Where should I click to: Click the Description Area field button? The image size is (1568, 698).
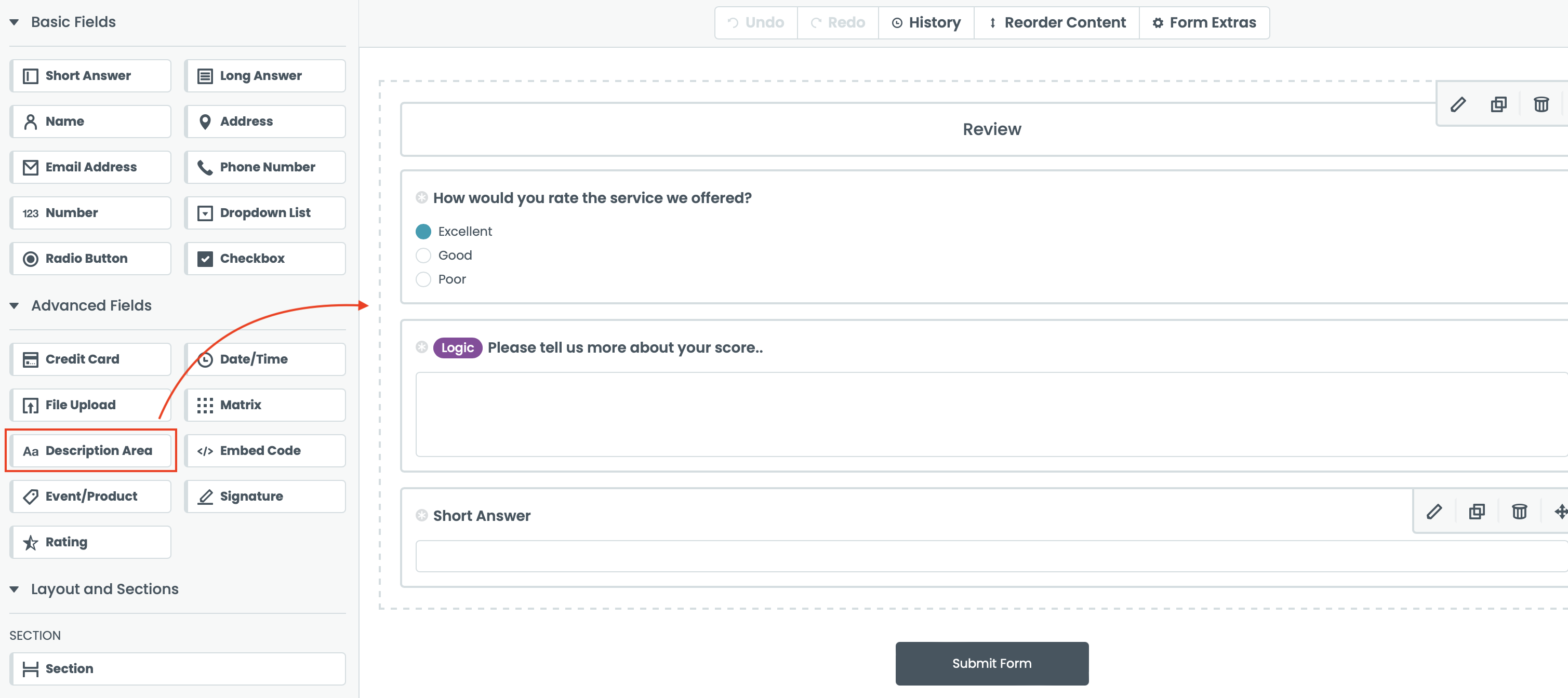pos(91,451)
